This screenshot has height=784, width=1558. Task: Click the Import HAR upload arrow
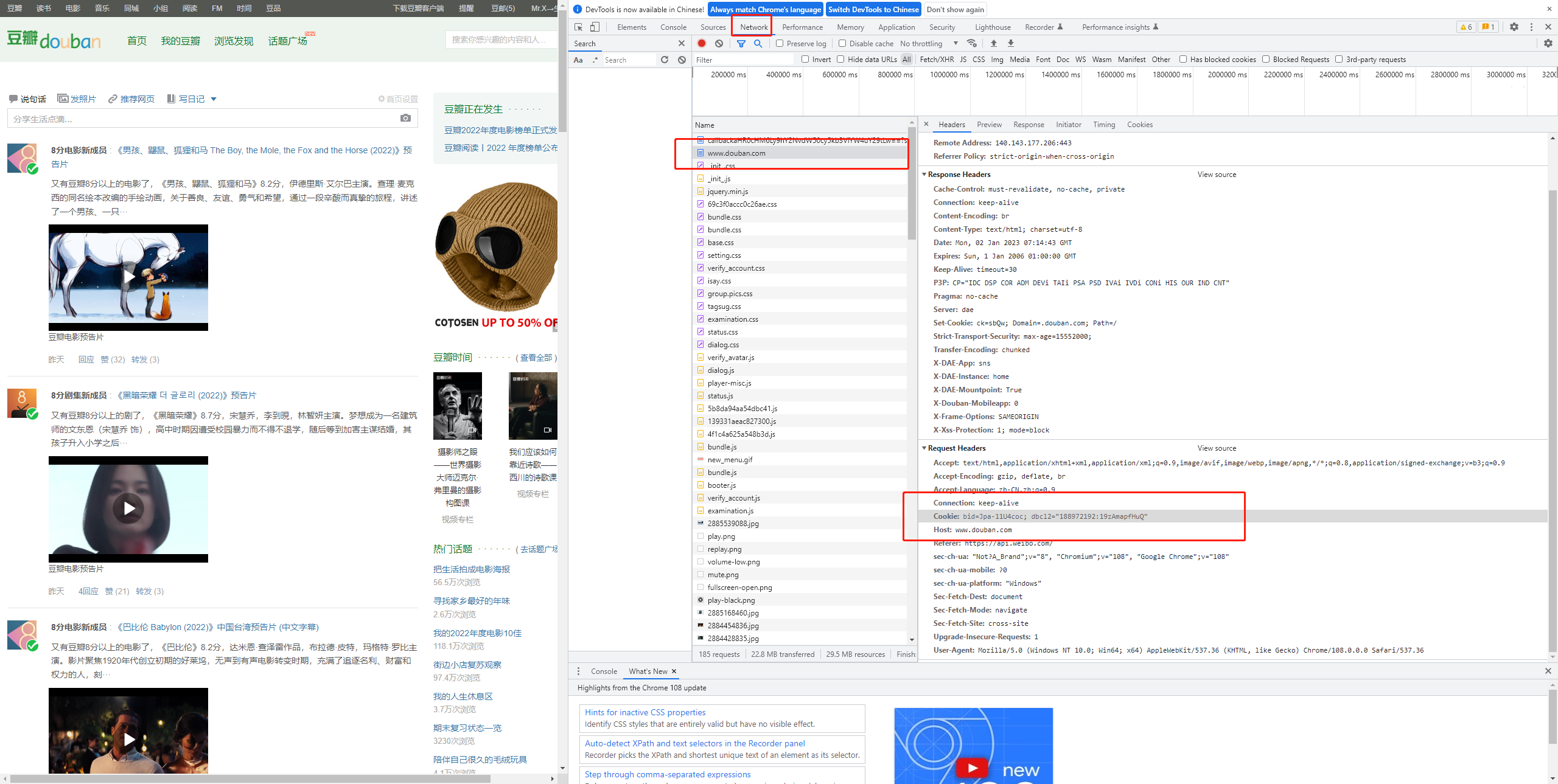click(994, 43)
